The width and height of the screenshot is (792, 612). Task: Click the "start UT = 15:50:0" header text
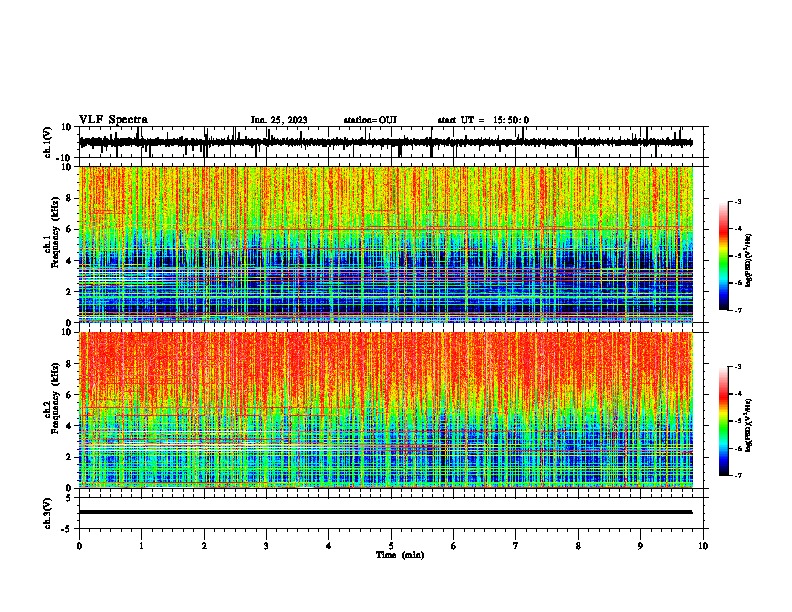[483, 120]
